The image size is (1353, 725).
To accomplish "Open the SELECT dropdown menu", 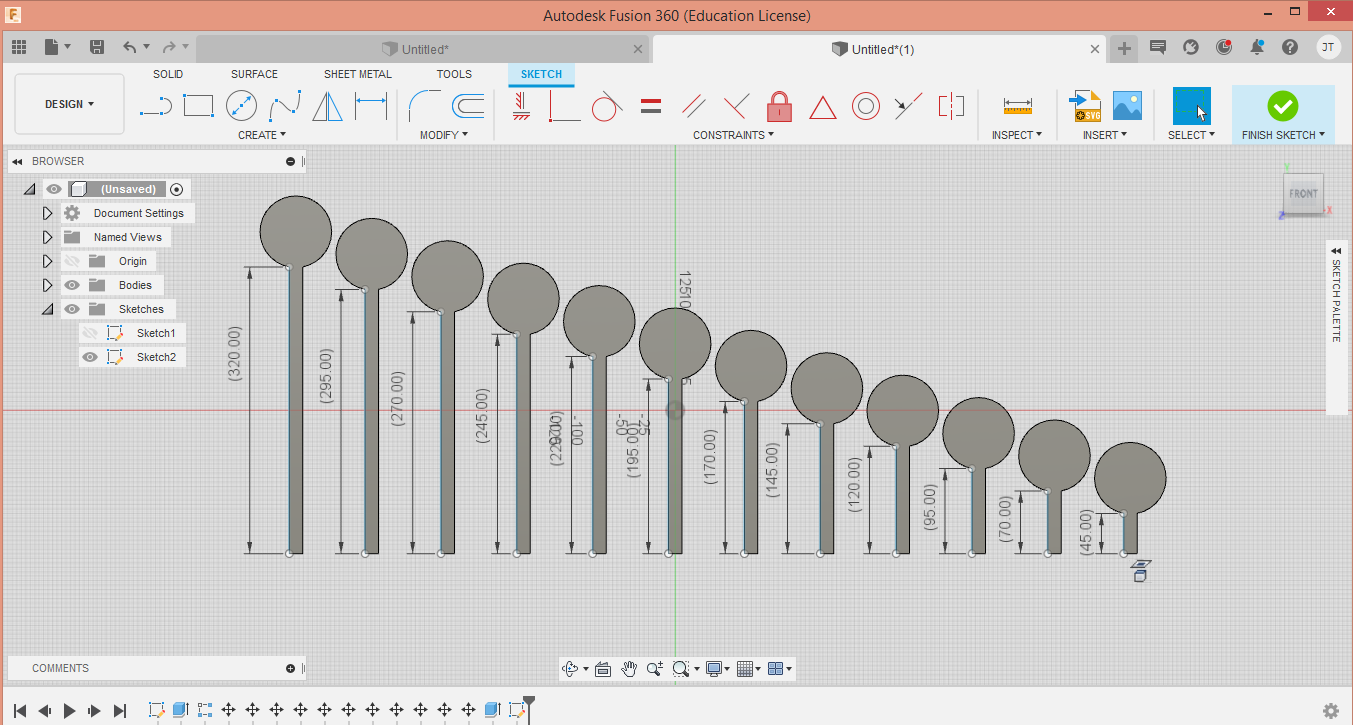I will [x=1192, y=135].
